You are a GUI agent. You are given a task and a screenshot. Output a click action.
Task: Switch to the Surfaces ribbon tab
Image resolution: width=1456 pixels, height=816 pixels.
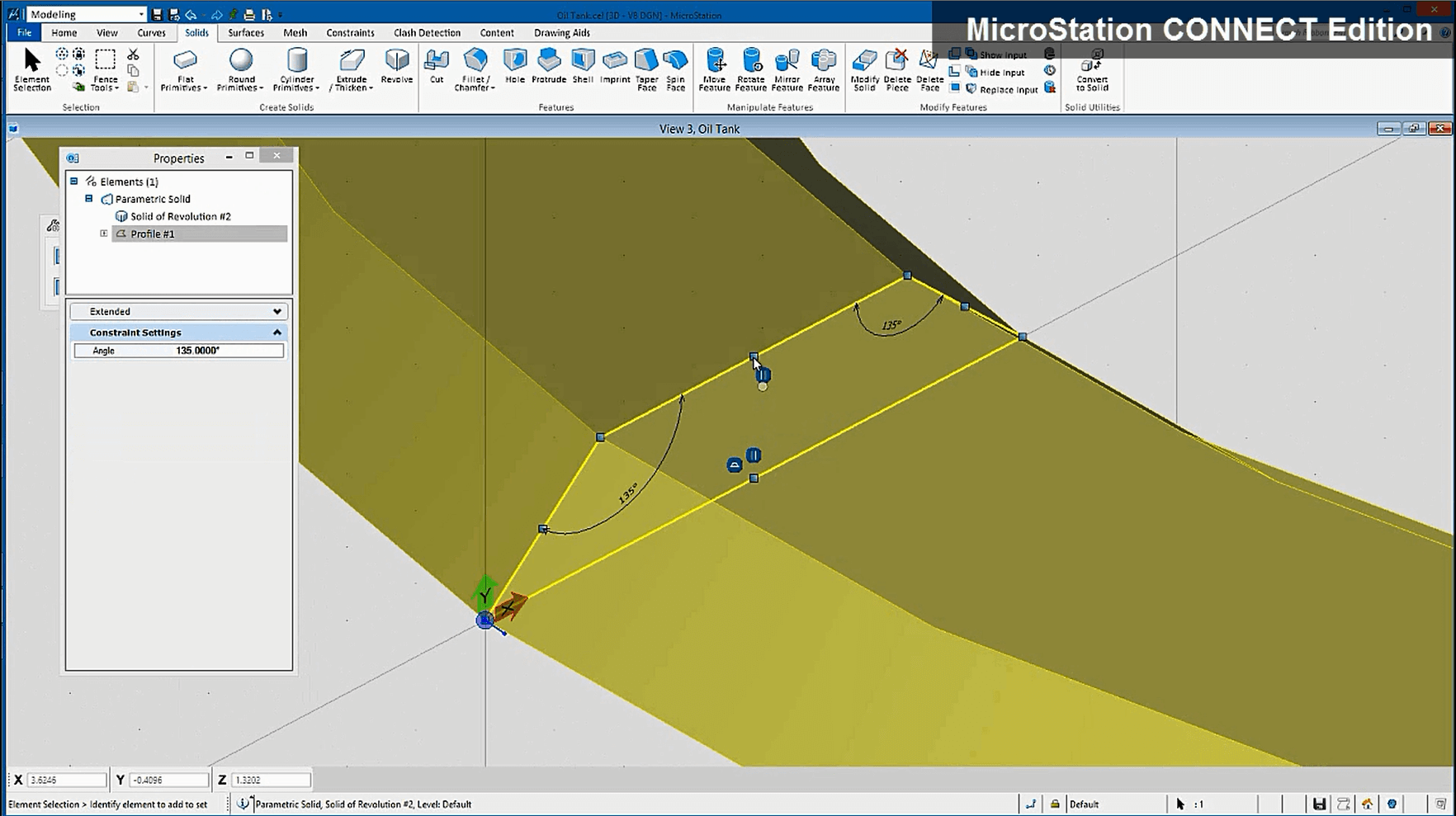(x=246, y=33)
